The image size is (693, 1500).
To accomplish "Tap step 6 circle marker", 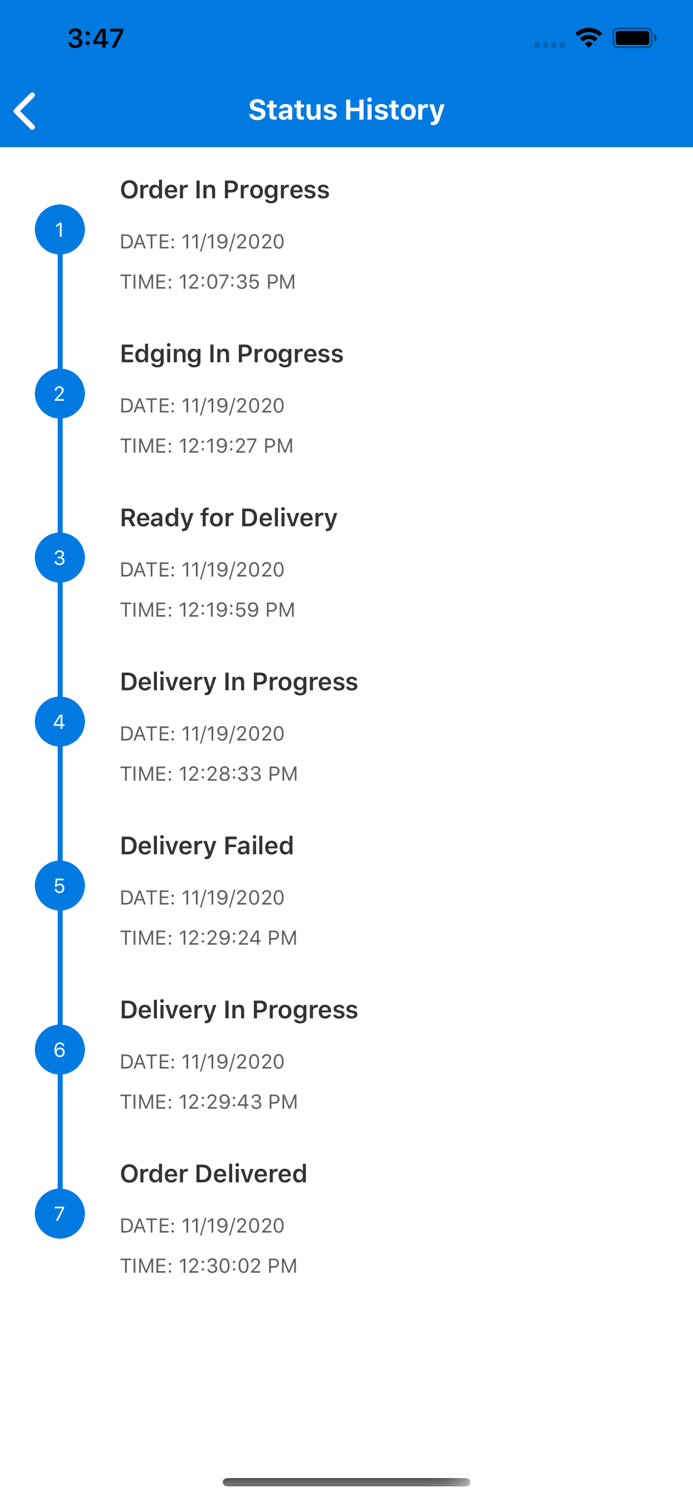I will (60, 1050).
